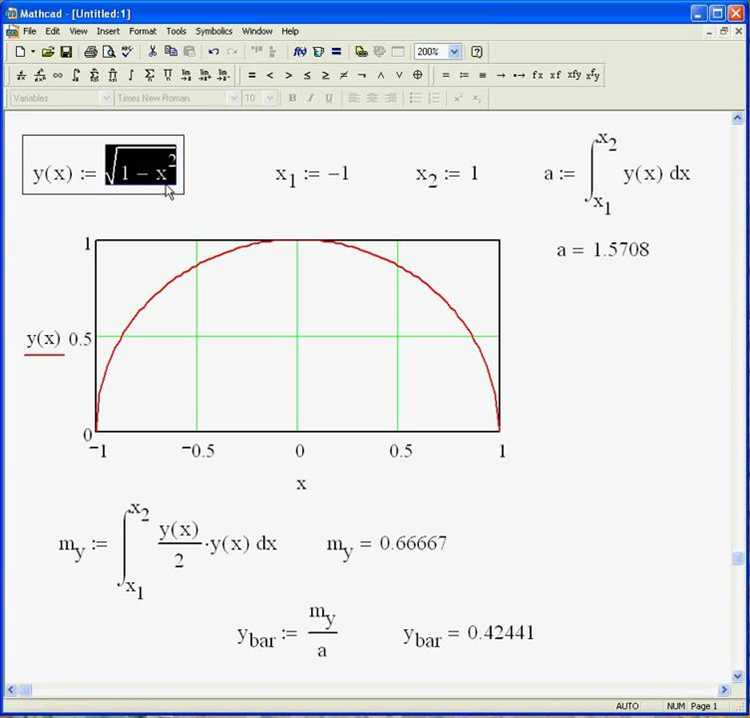Insert the definite integral operator

coord(76,75)
